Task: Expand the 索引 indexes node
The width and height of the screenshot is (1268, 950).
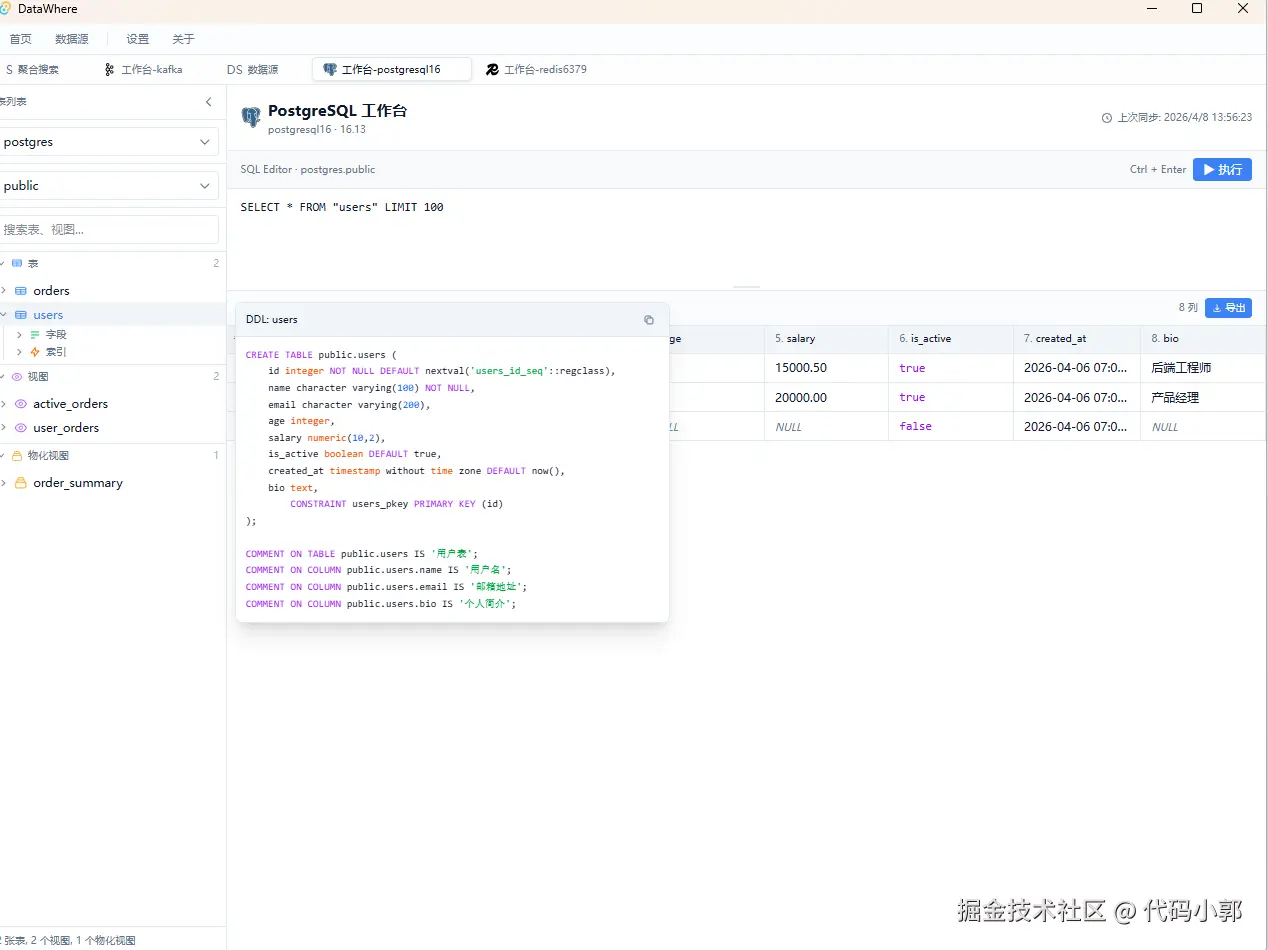Action: [19, 352]
